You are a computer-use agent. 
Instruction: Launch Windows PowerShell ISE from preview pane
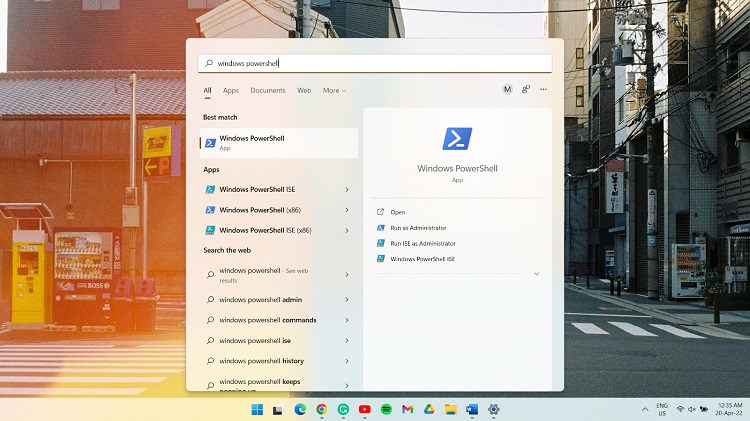[422, 259]
